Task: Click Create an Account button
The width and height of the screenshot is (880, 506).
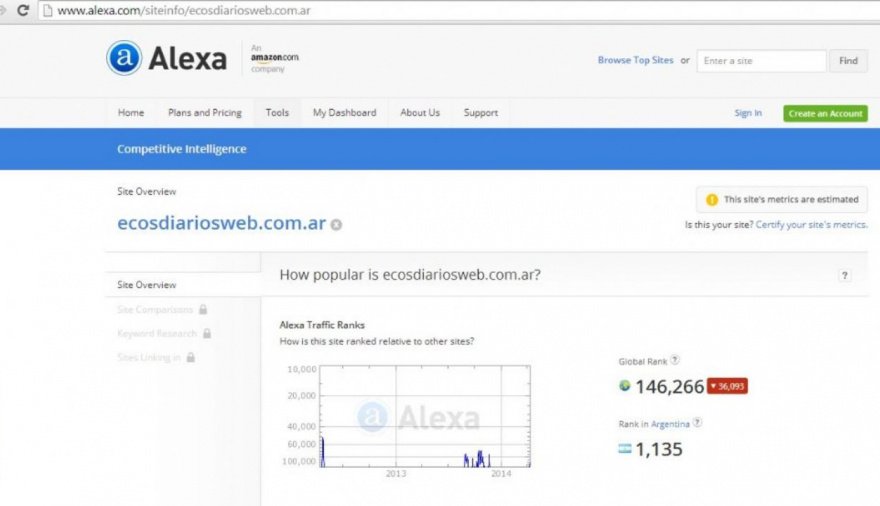Action: coord(826,113)
